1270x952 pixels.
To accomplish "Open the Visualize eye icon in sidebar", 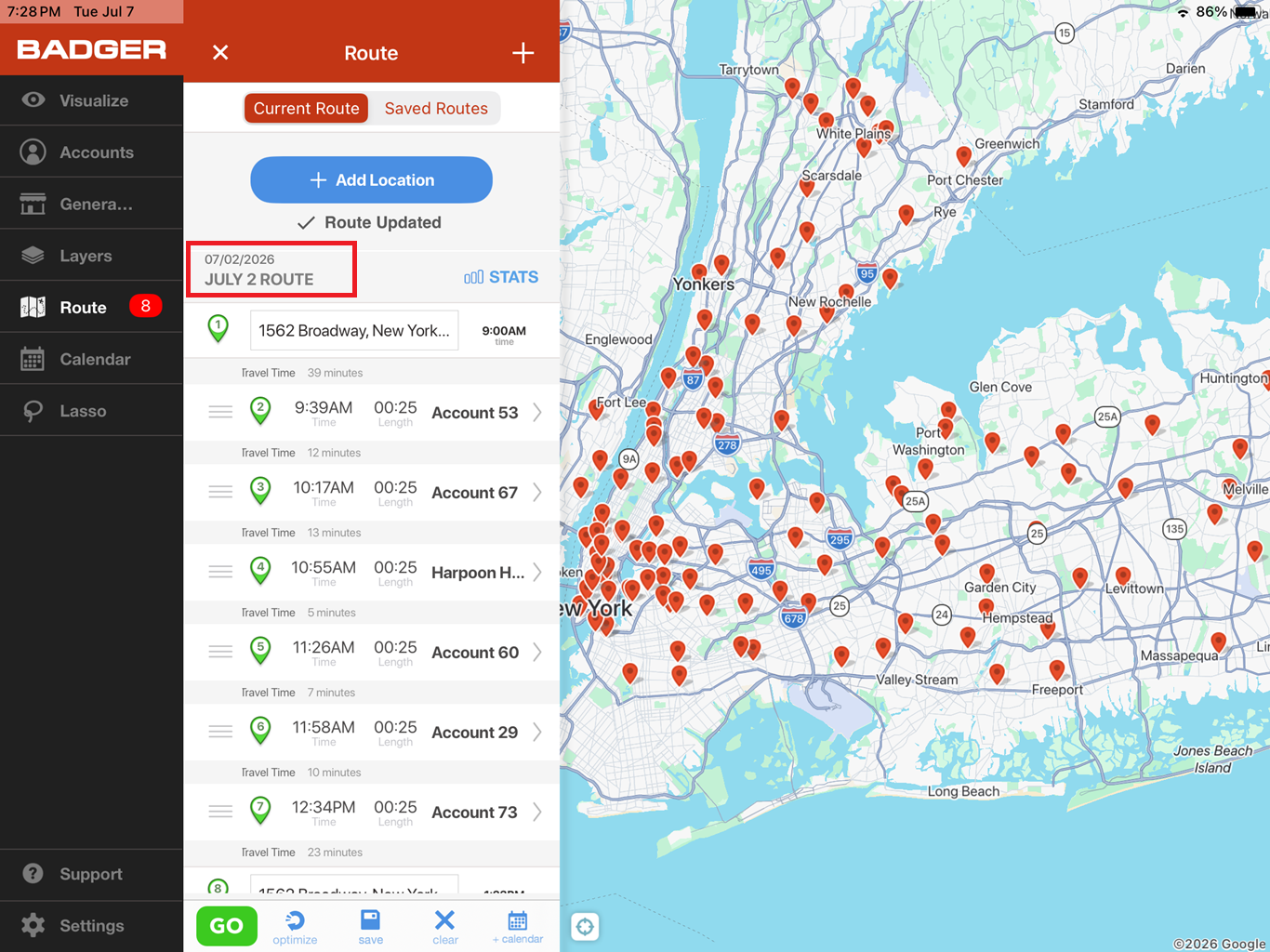I will (33, 99).
